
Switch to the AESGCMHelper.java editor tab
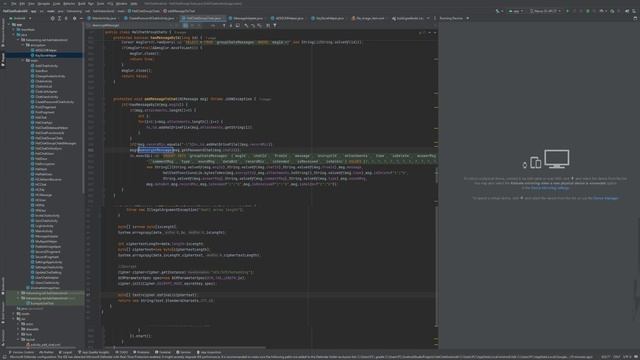pos(289,18)
